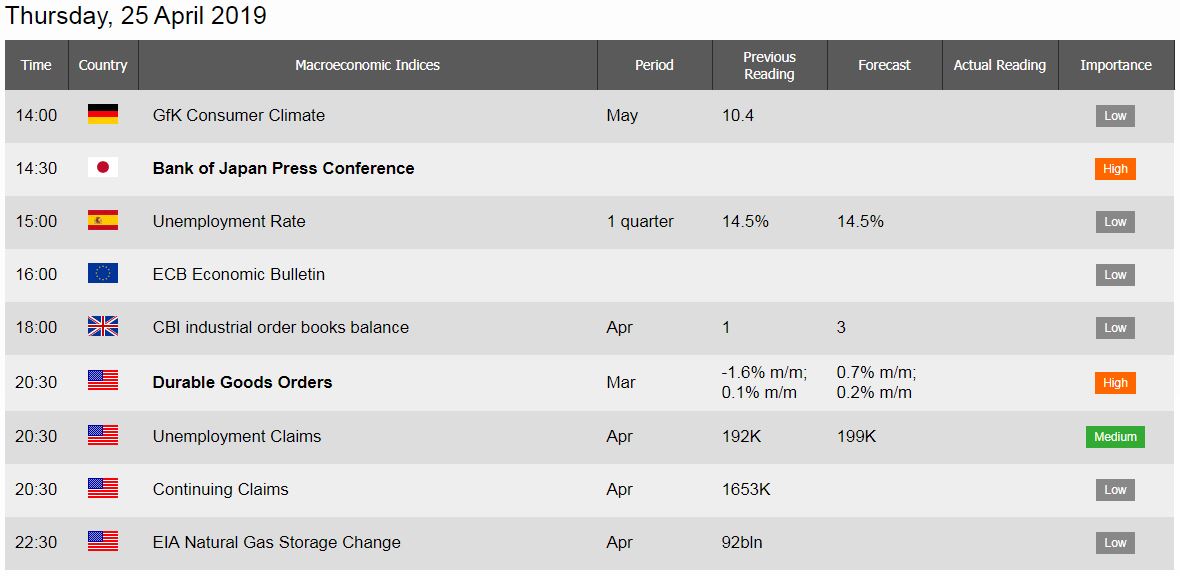Select the Macroeconomic Indices column header
Viewport: 1180px width, 576px height.
pos(367,66)
